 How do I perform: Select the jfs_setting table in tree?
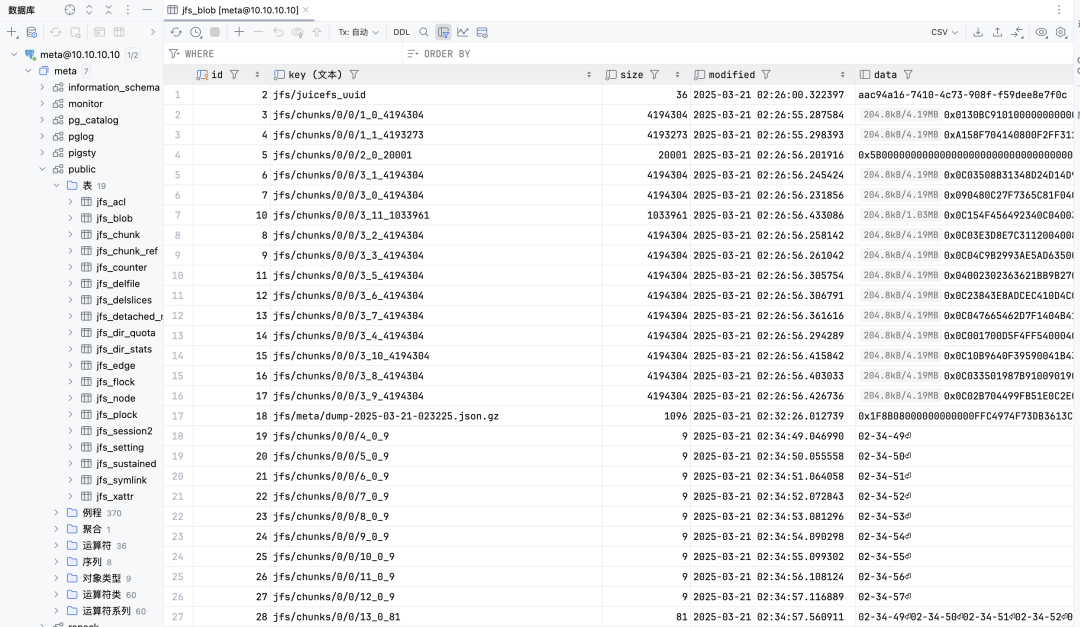(x=120, y=447)
